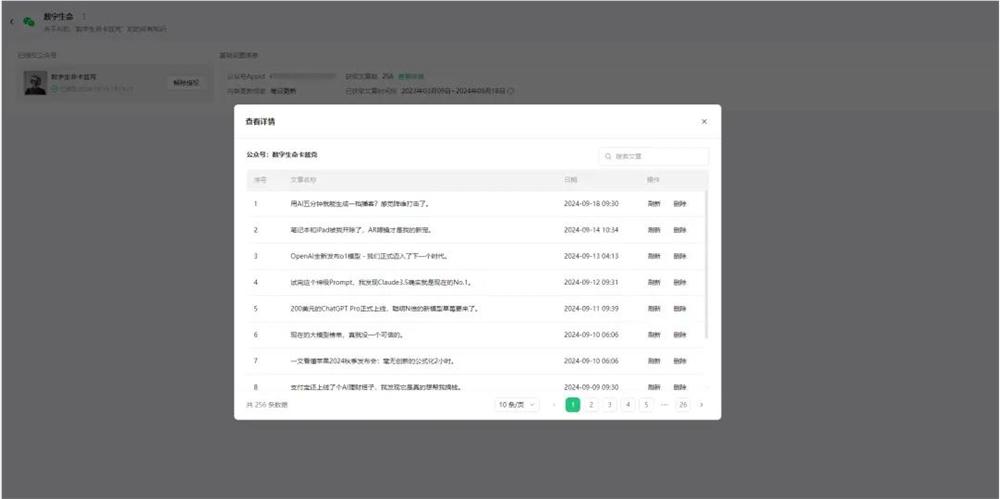The width and height of the screenshot is (1000, 499).
Task: Refresh article row 6 dated 2024-09-10
Action: point(654,334)
